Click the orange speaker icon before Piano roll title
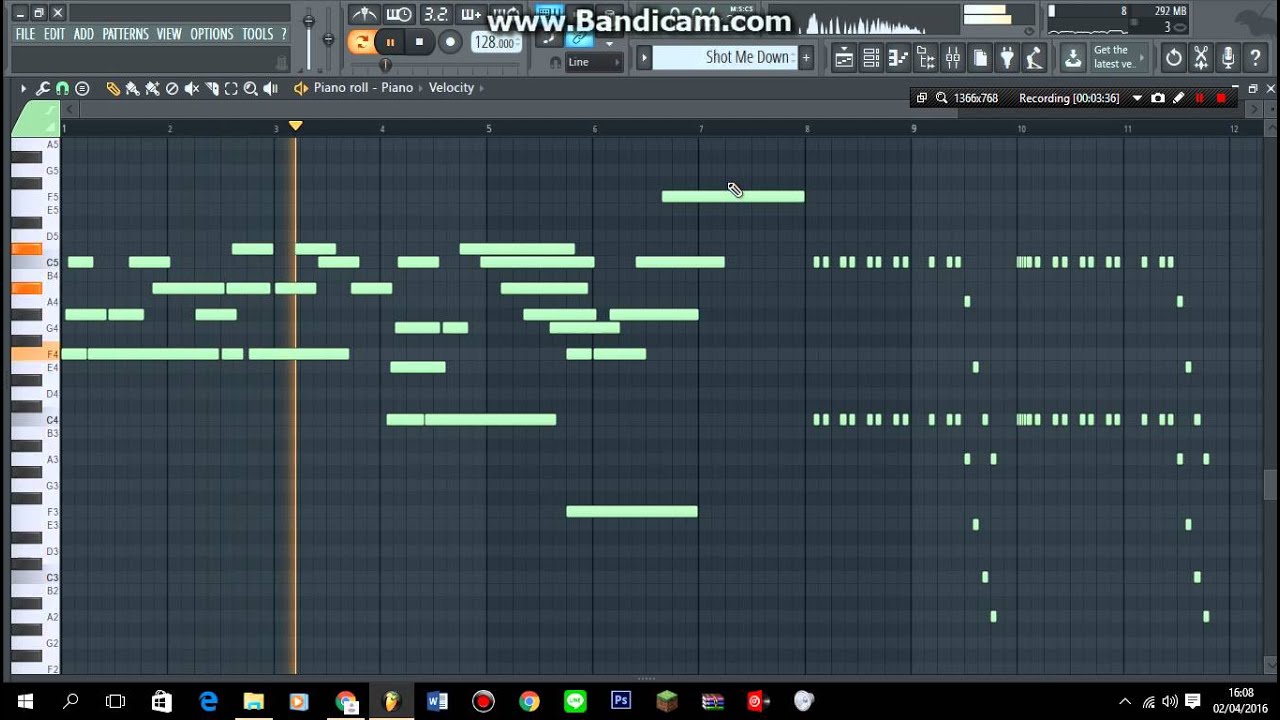Viewport: 1280px width, 720px height. coord(300,88)
